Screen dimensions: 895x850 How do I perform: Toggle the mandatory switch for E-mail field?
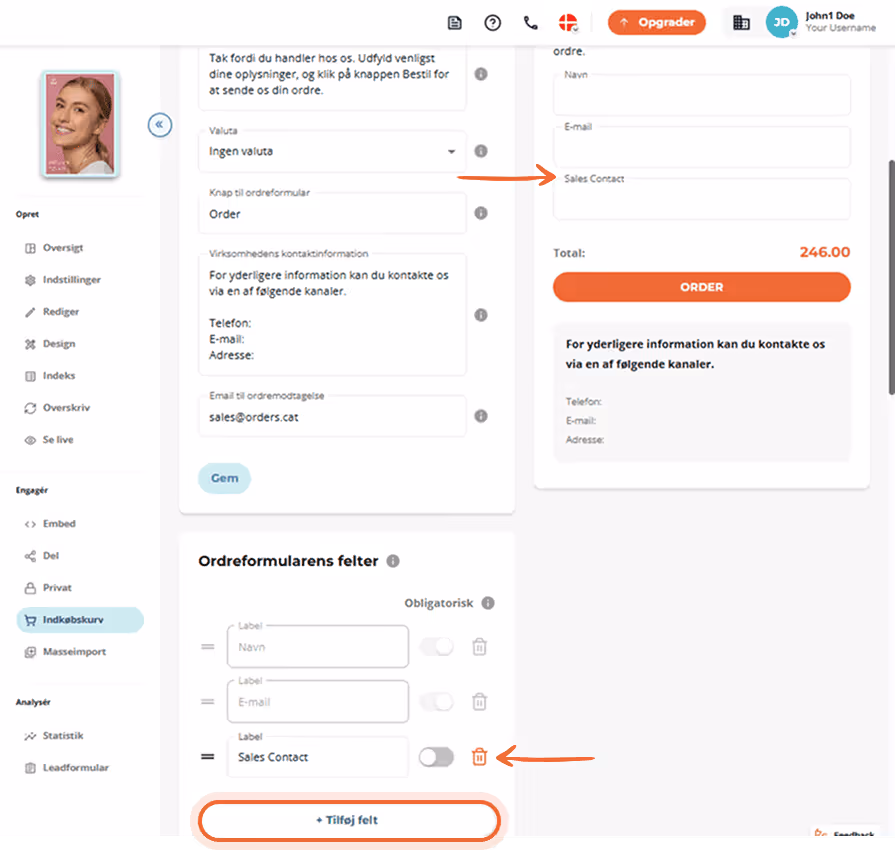[436, 702]
